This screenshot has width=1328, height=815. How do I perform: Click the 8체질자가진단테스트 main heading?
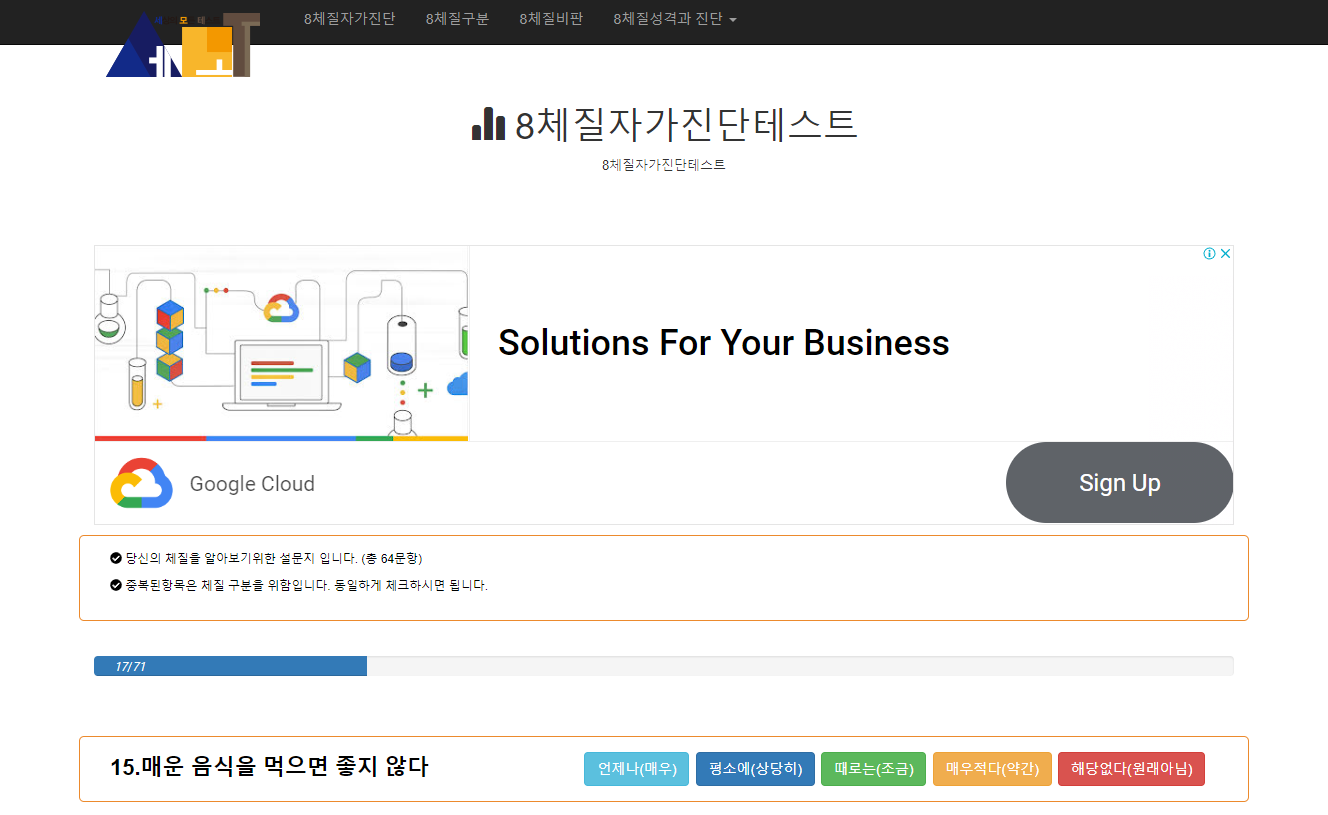click(686, 125)
